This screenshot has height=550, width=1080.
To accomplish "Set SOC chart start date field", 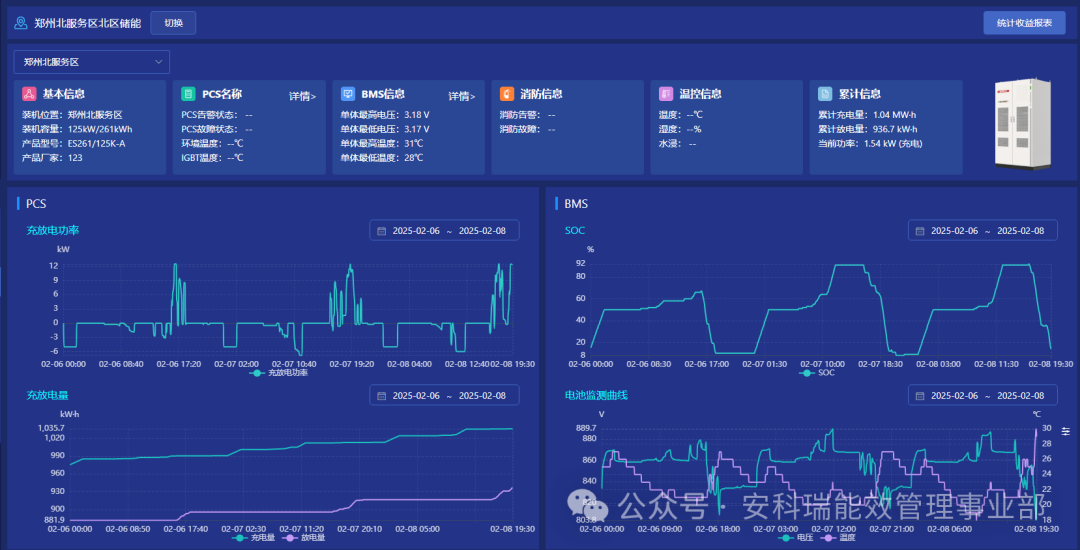I will (955, 231).
